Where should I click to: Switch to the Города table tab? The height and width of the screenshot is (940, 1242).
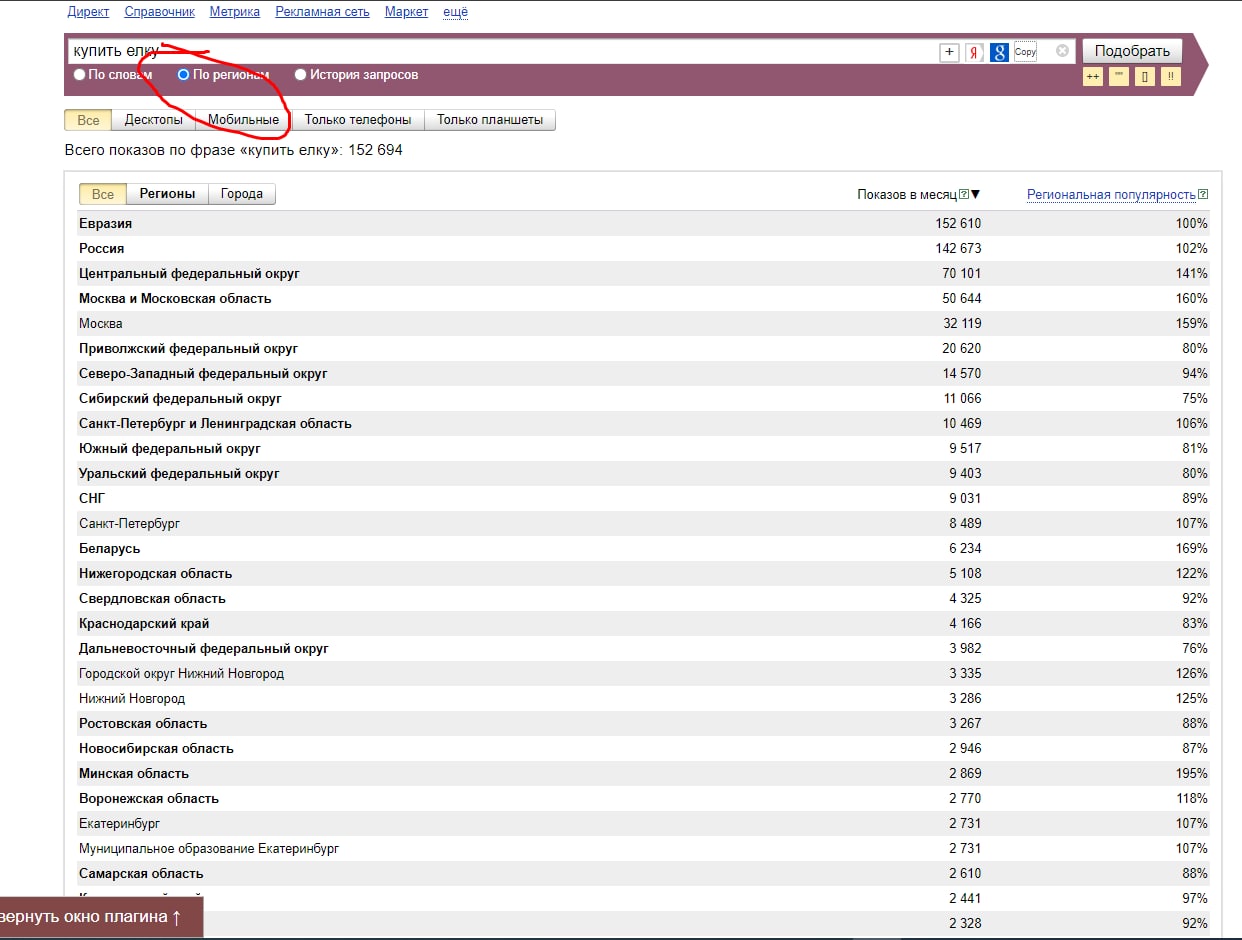242,194
